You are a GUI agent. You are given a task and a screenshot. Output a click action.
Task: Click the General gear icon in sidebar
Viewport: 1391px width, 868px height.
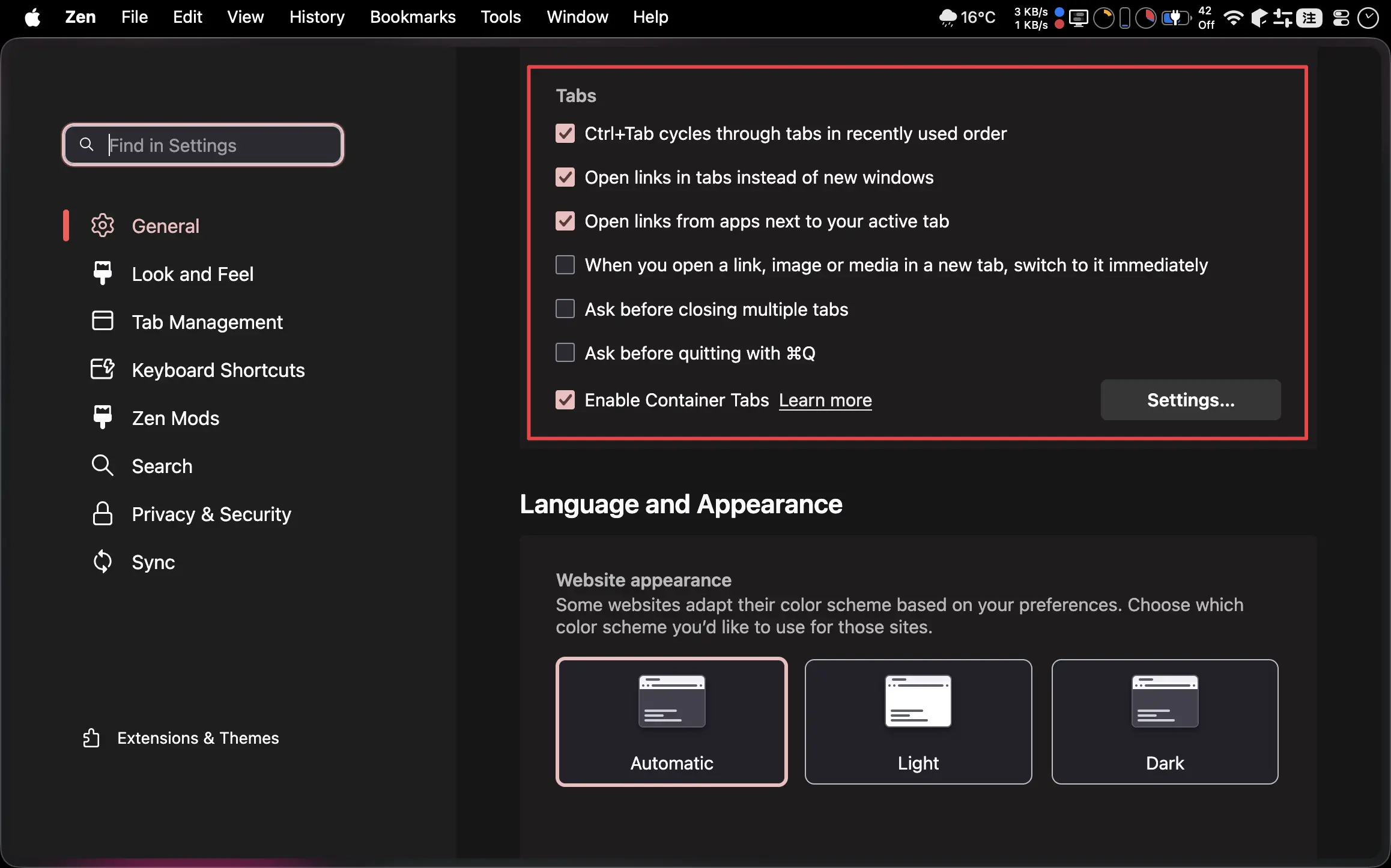(x=102, y=226)
